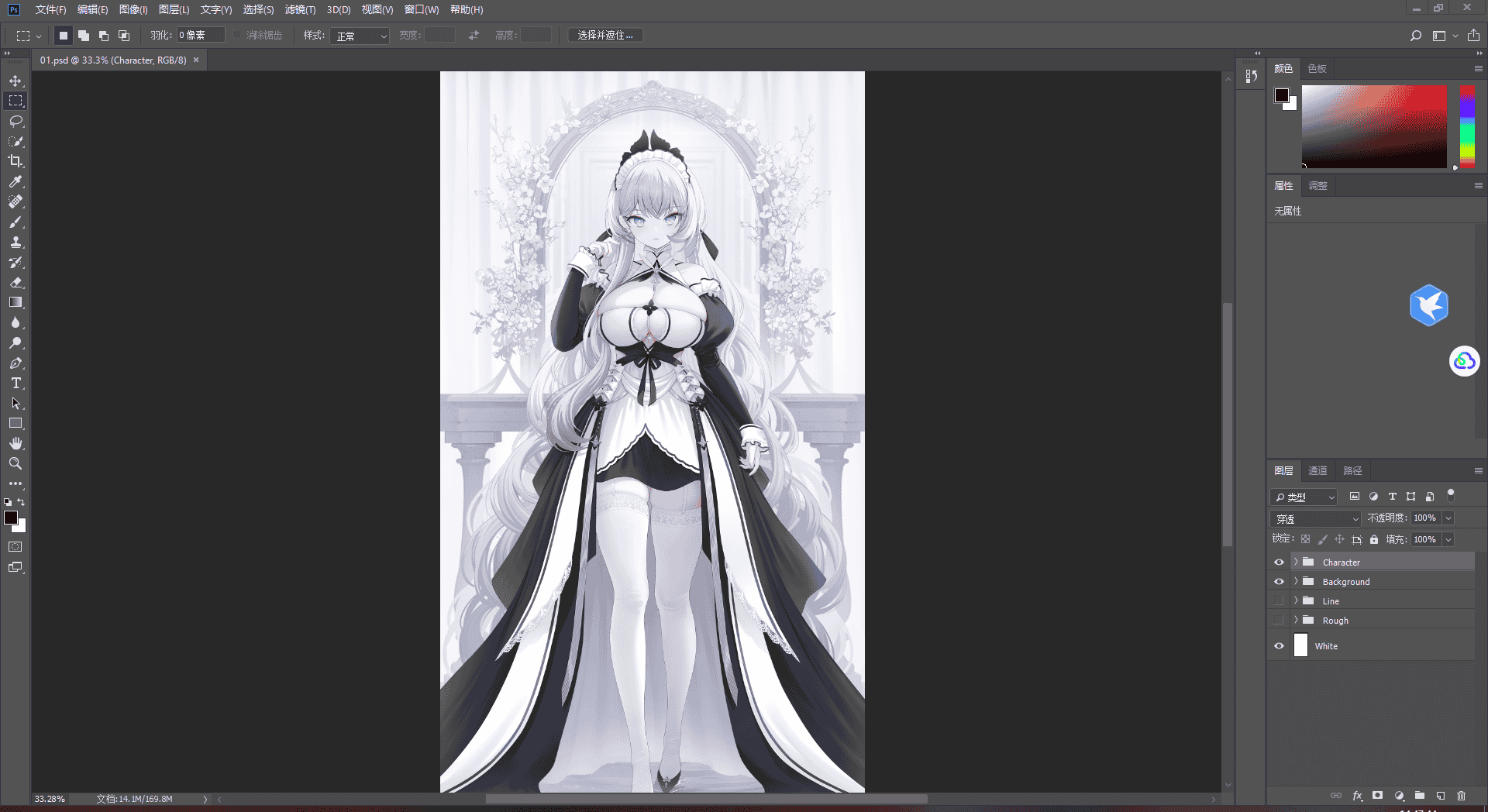Show the Rough group layer

[1279, 621]
